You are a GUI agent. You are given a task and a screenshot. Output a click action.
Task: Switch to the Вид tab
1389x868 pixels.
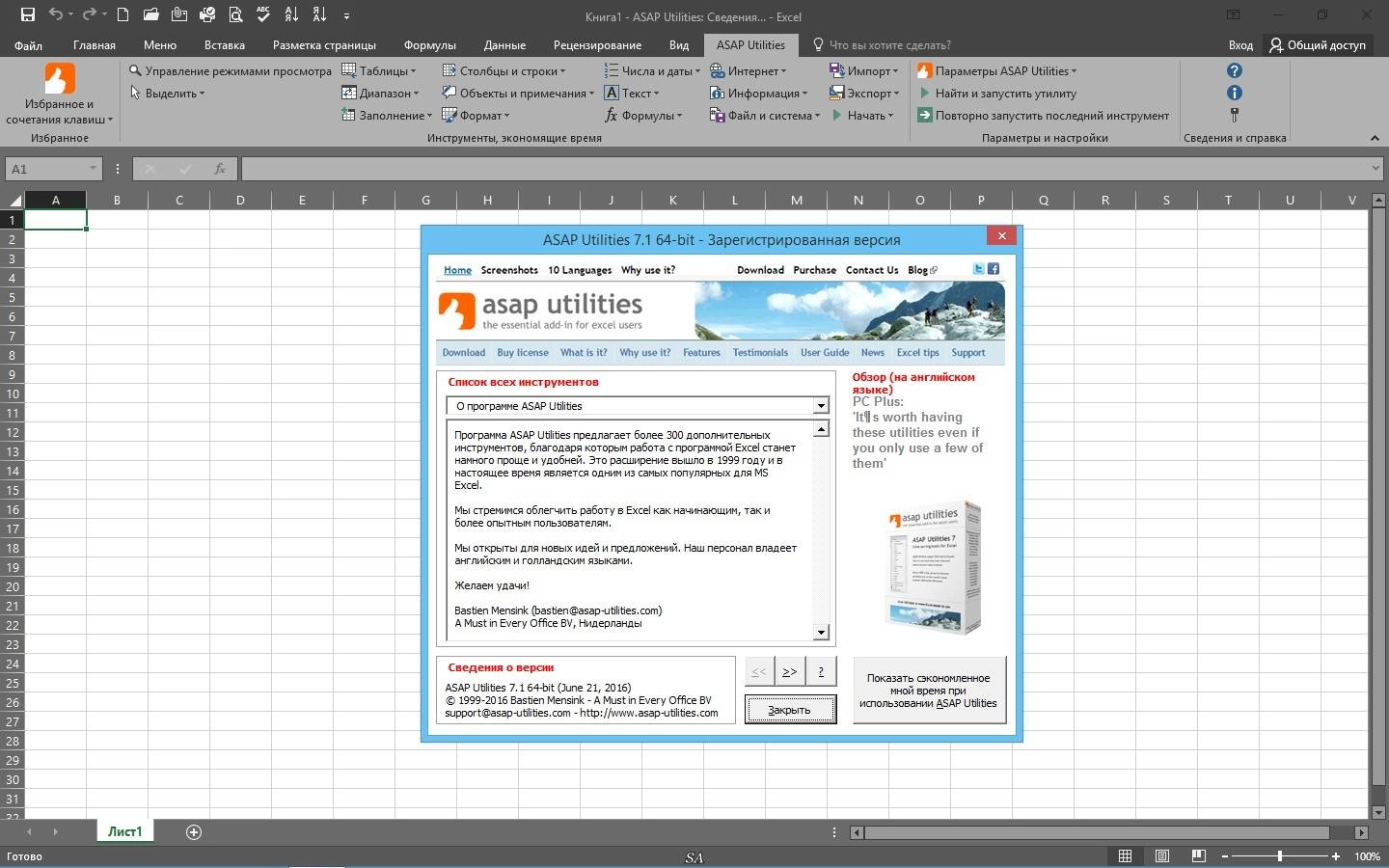click(678, 44)
